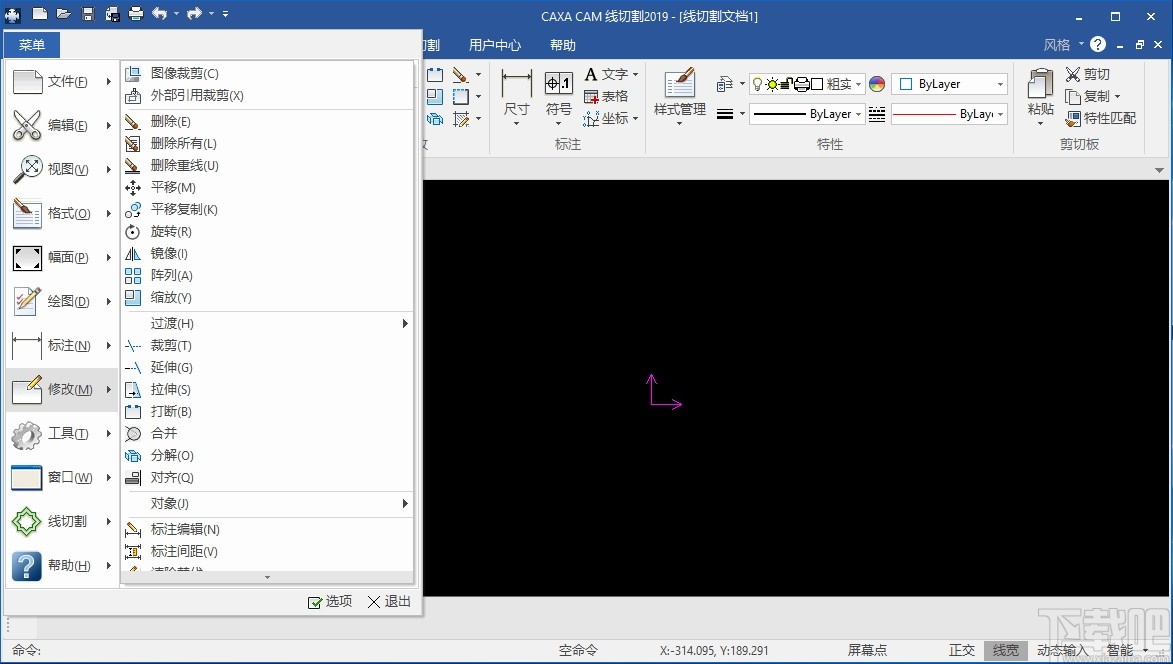
Task: Toggle 正交 Ortho mode in status bar
Action: (962, 651)
